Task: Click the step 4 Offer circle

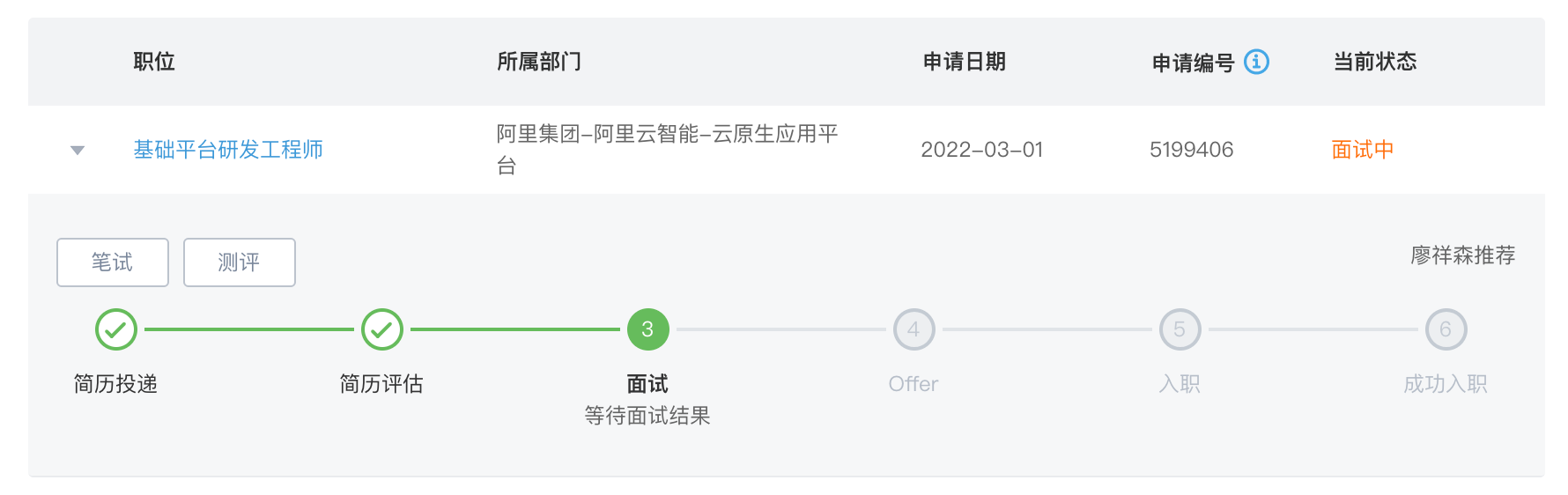Action: point(914,329)
